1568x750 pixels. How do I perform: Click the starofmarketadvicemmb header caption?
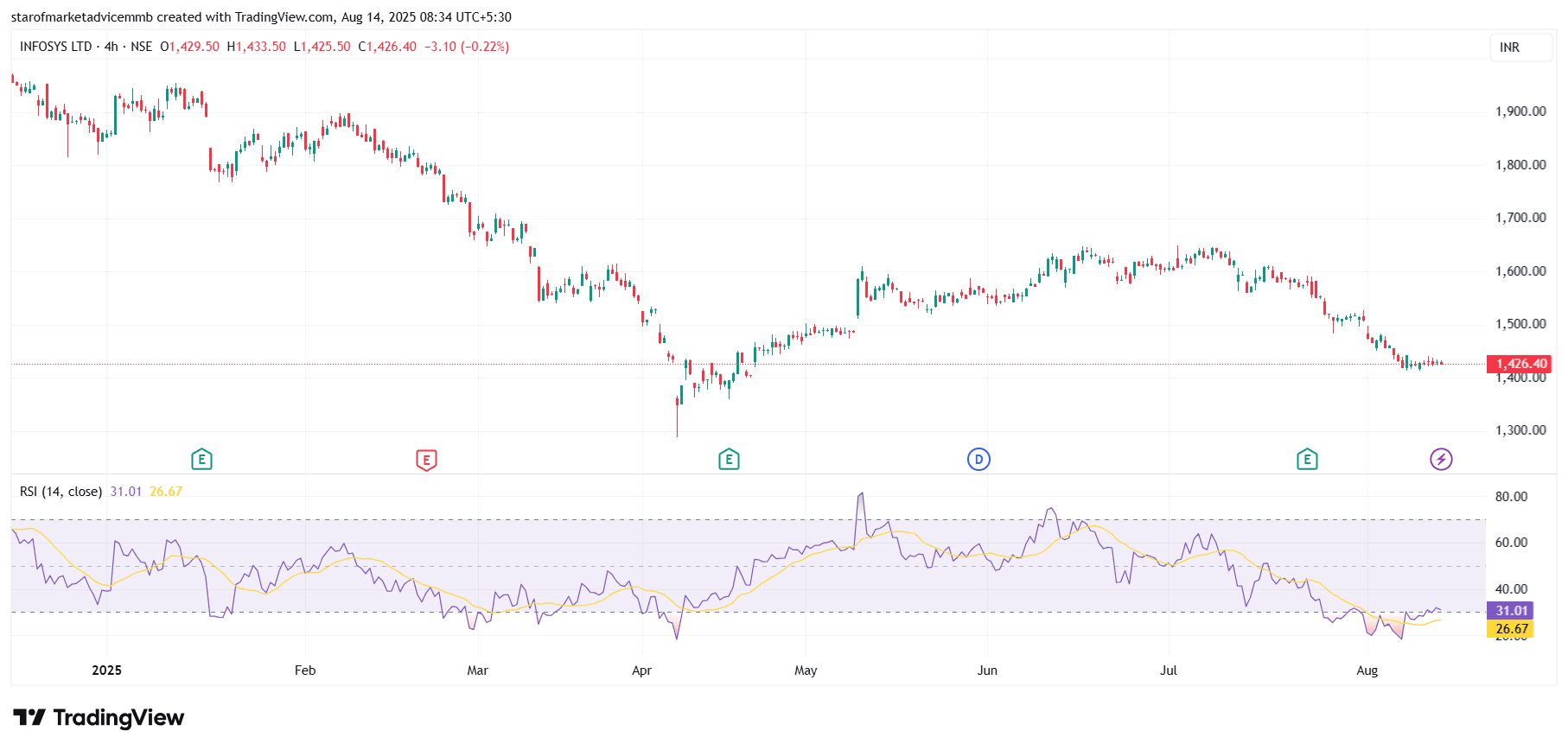pos(261,17)
